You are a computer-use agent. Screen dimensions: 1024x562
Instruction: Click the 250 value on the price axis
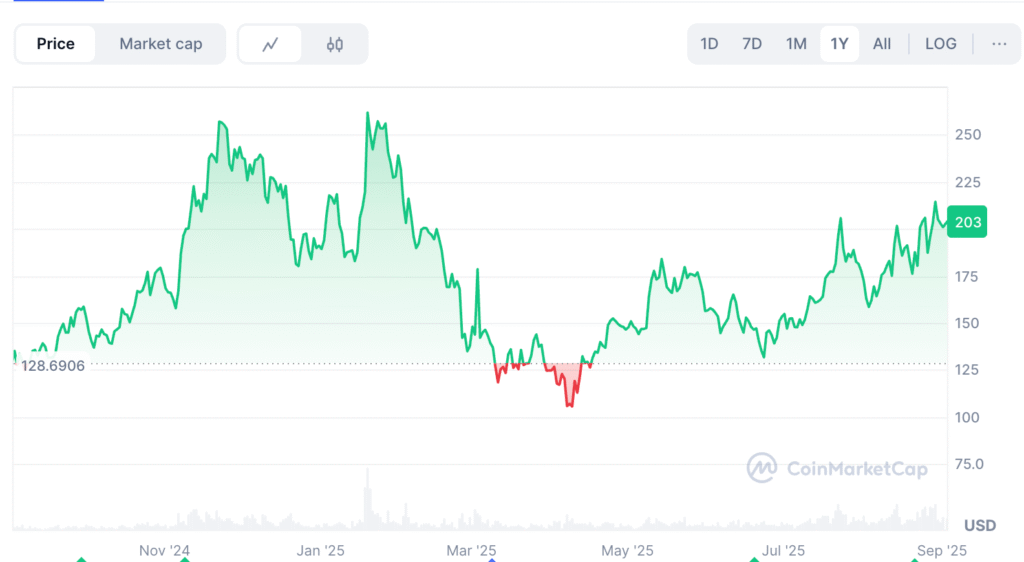tap(968, 135)
